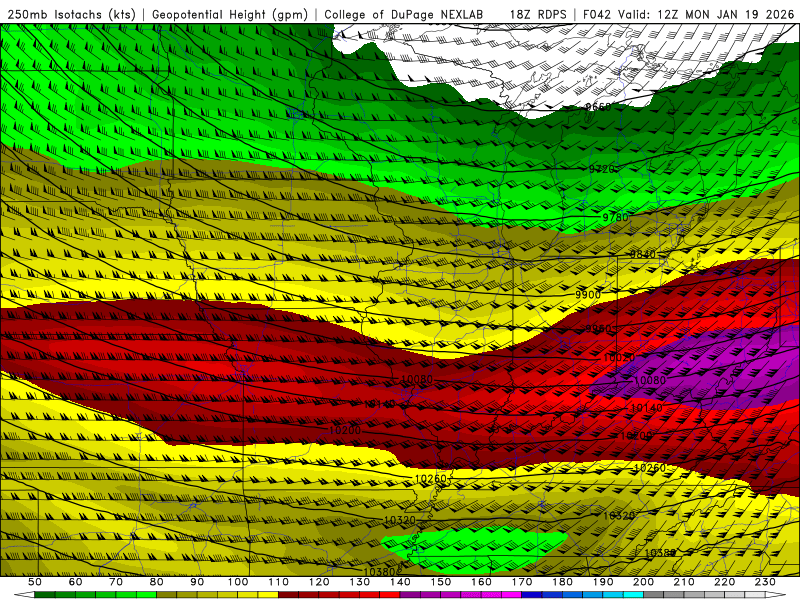Image resolution: width=800 pixels, height=600 pixels.
Task: Click the colorbar value 170
Action: click(522, 582)
